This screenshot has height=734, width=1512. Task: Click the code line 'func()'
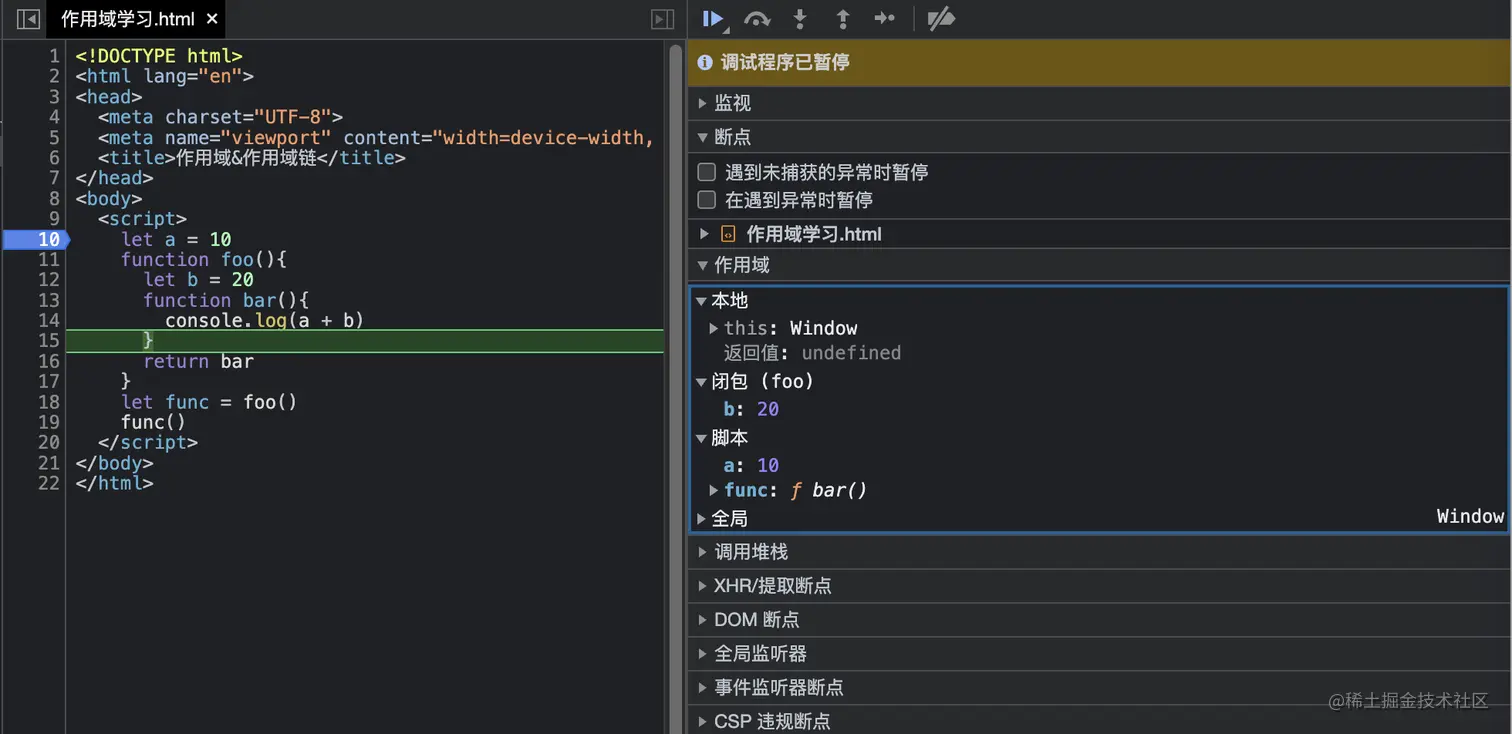(x=153, y=422)
